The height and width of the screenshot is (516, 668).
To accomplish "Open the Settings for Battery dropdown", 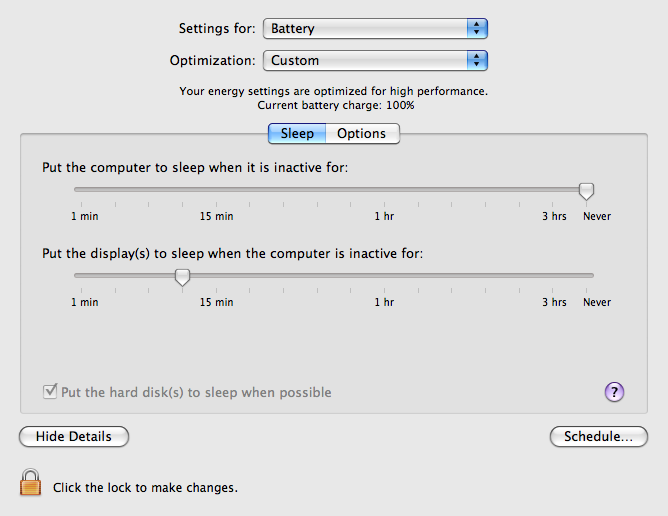I will point(375,29).
